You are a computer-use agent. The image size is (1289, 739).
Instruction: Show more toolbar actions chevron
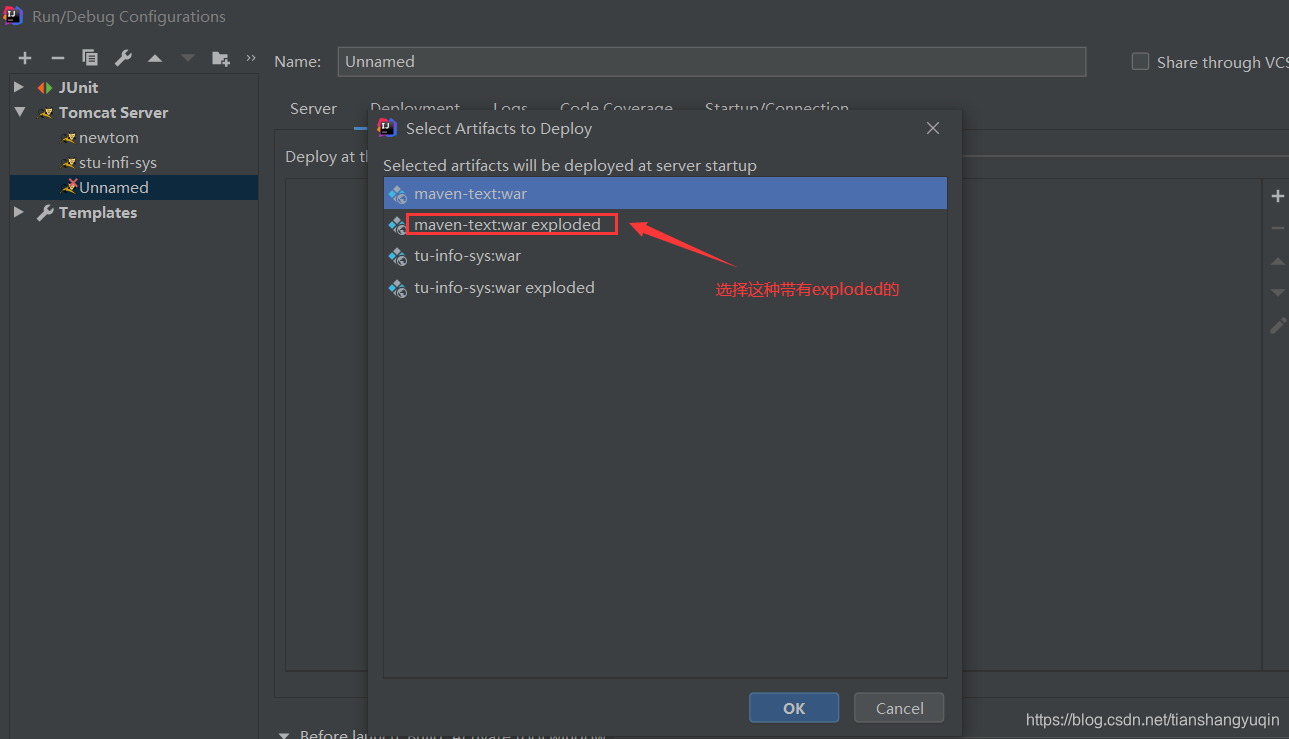tap(251, 58)
